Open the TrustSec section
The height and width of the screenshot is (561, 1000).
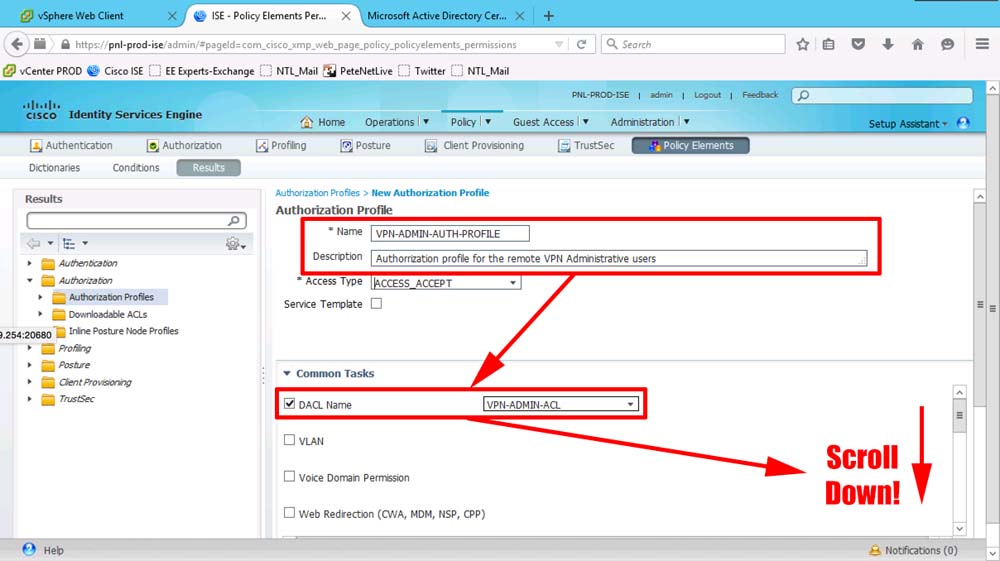[586, 145]
